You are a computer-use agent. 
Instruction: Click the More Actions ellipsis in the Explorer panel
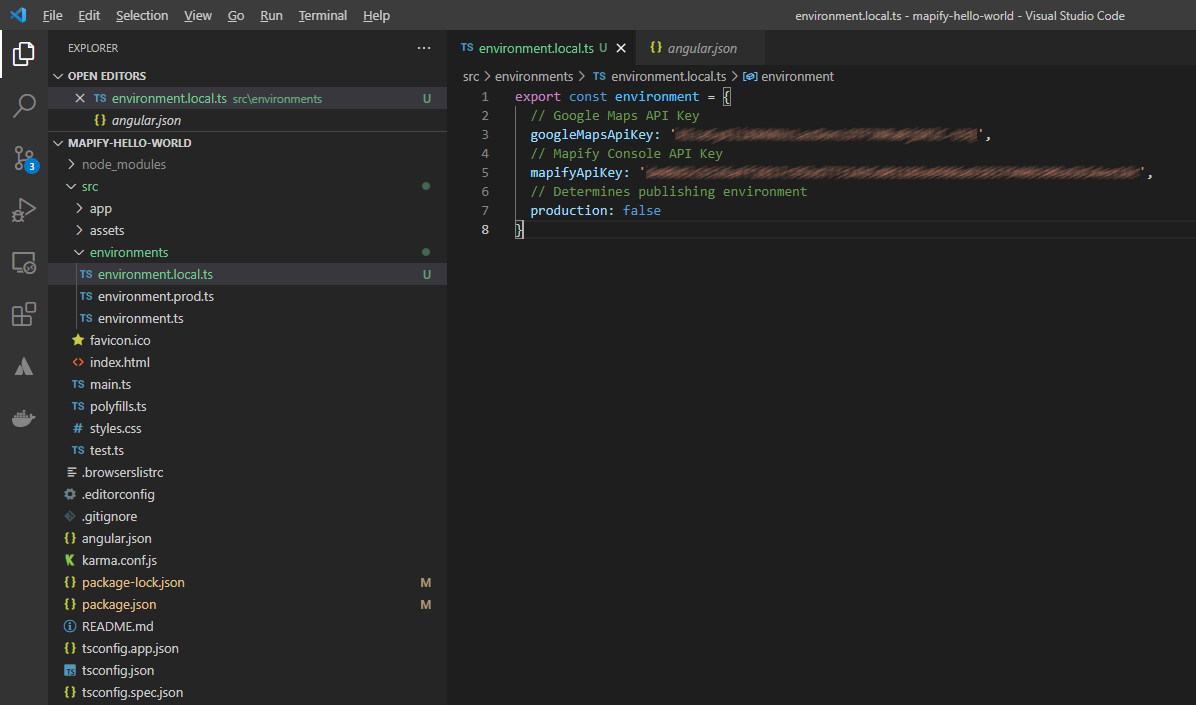point(424,47)
